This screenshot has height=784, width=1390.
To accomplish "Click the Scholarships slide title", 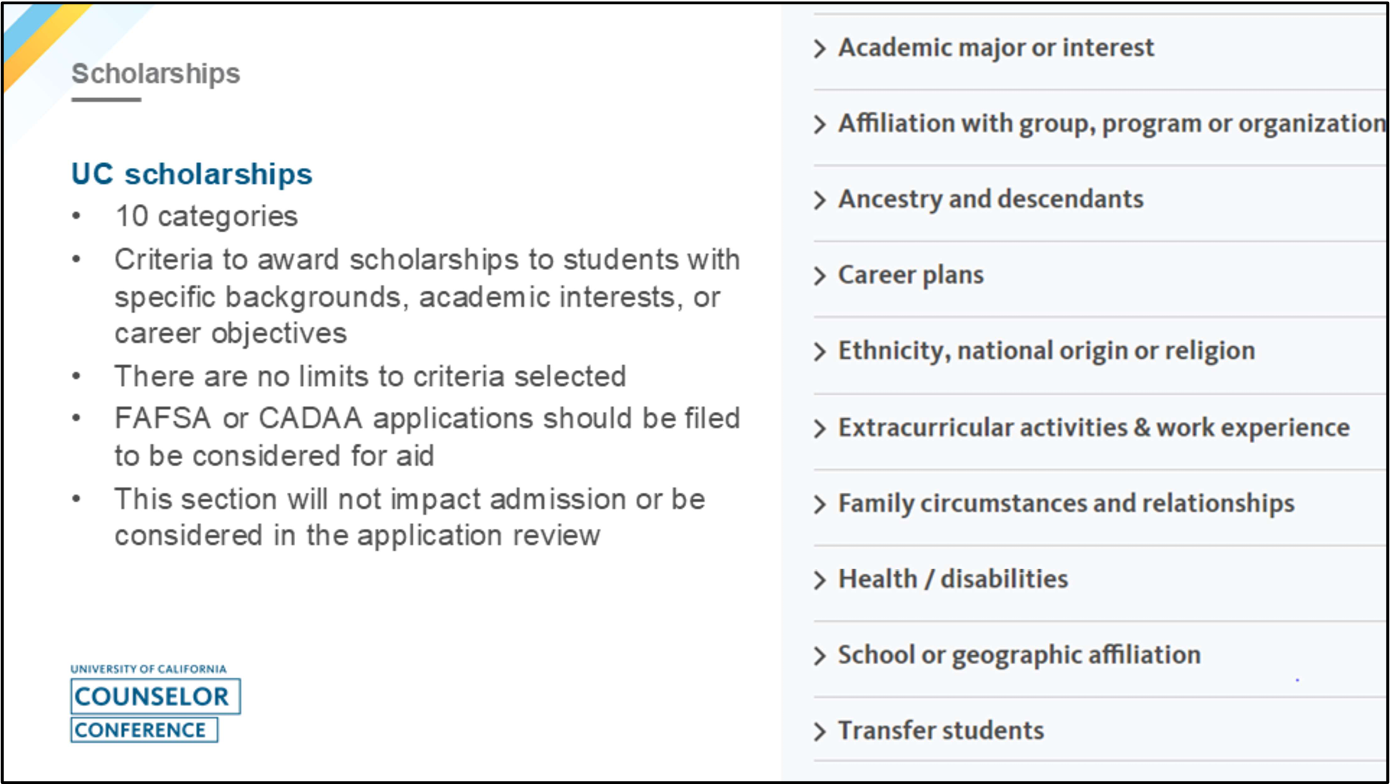I will coord(156,73).
